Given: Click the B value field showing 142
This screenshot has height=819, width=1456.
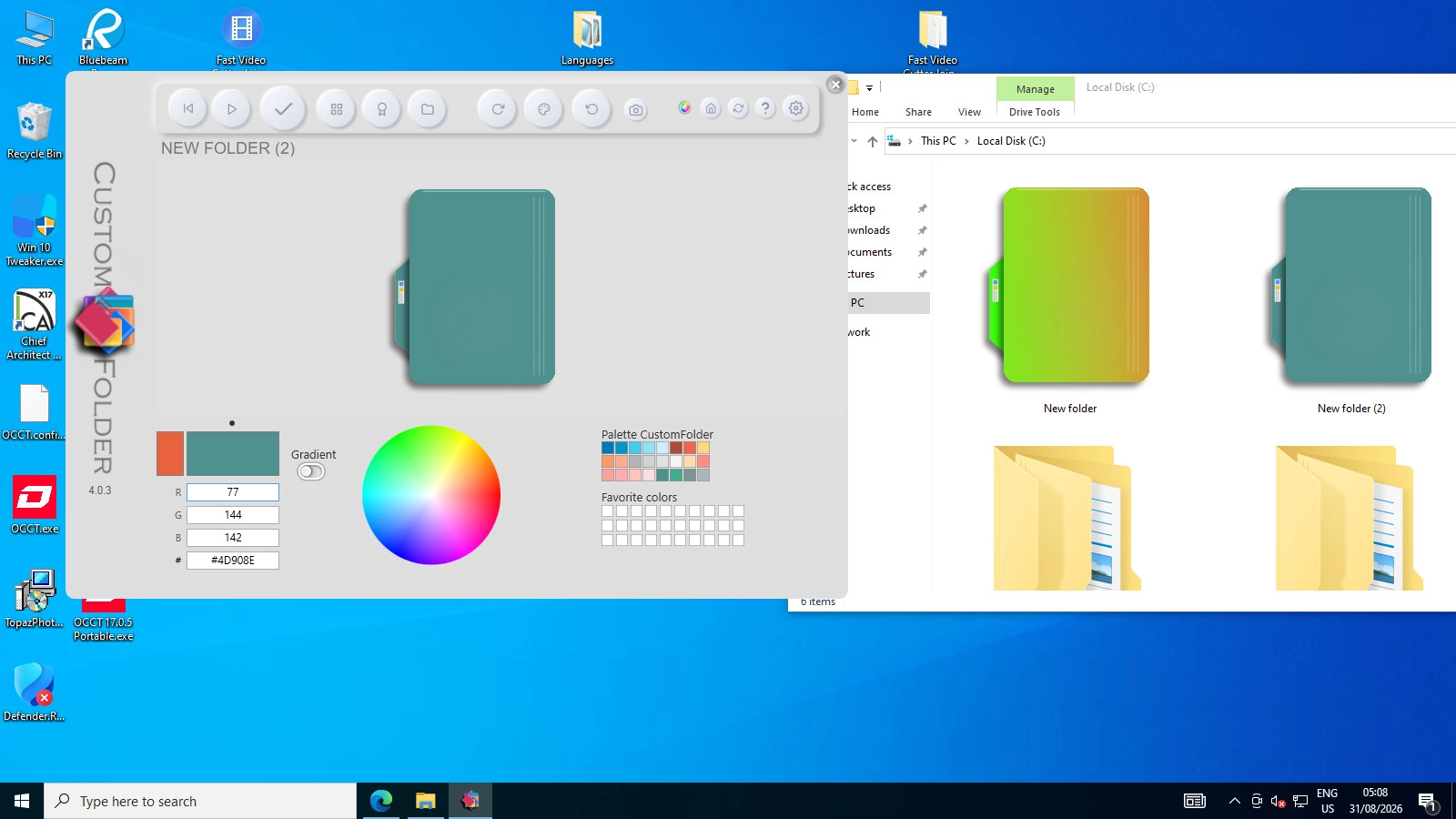Looking at the screenshot, I should click(x=233, y=538).
